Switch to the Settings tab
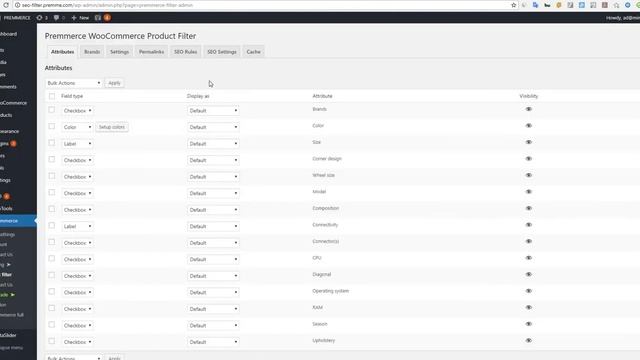Image resolution: width=640 pixels, height=360 pixels. pyautogui.click(x=119, y=52)
